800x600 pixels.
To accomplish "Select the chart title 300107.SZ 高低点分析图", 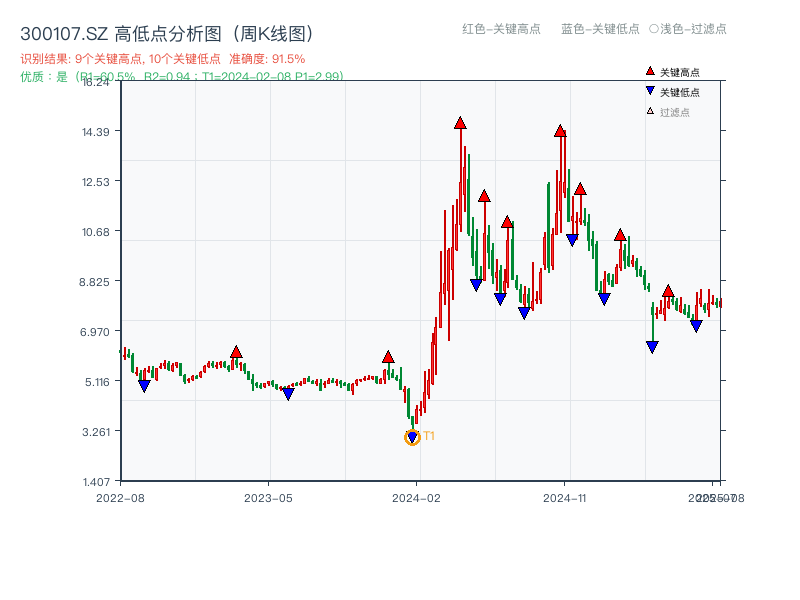I will tap(165, 31).
